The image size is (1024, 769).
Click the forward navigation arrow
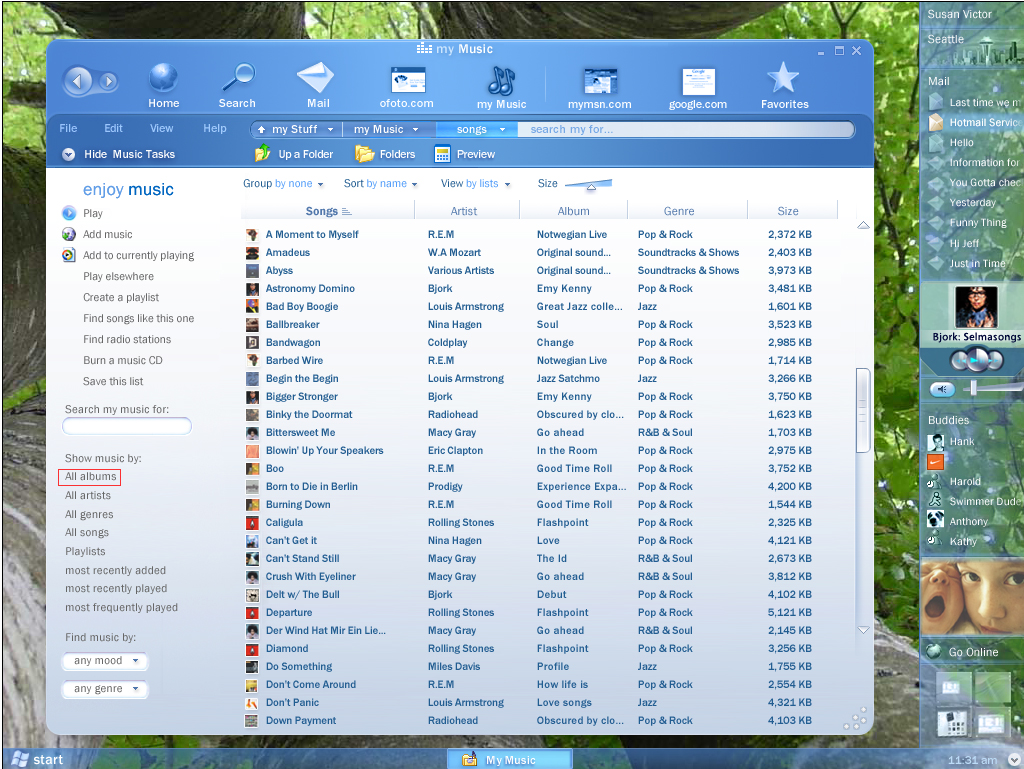coord(108,81)
